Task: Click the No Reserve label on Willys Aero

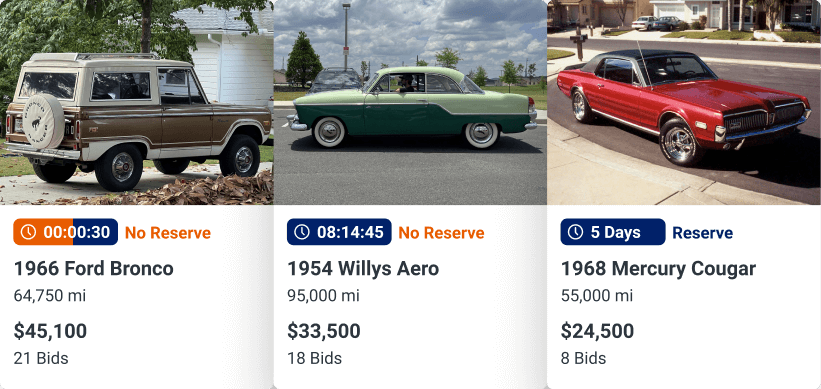Action: pyautogui.click(x=441, y=233)
